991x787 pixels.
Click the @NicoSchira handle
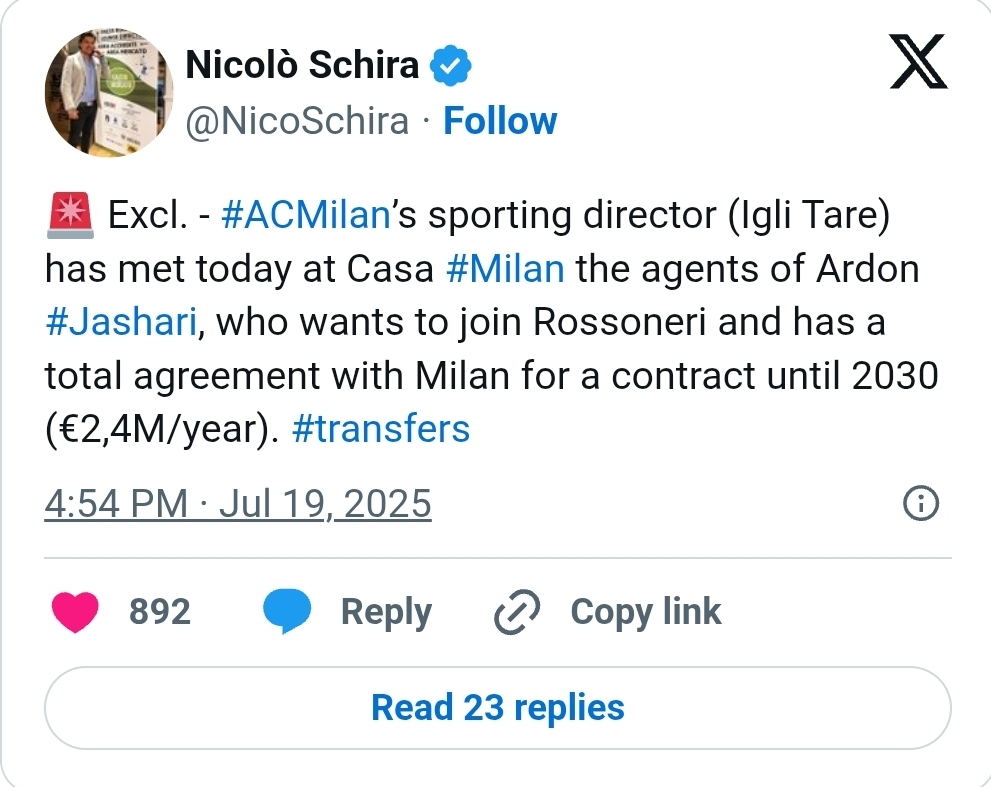[298, 121]
